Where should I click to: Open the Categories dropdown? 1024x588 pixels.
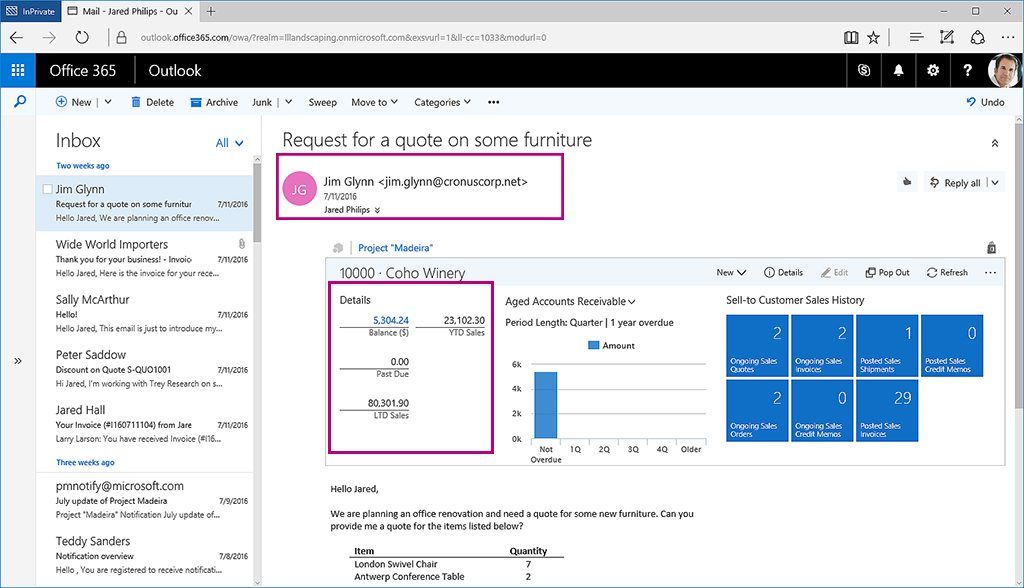click(442, 102)
